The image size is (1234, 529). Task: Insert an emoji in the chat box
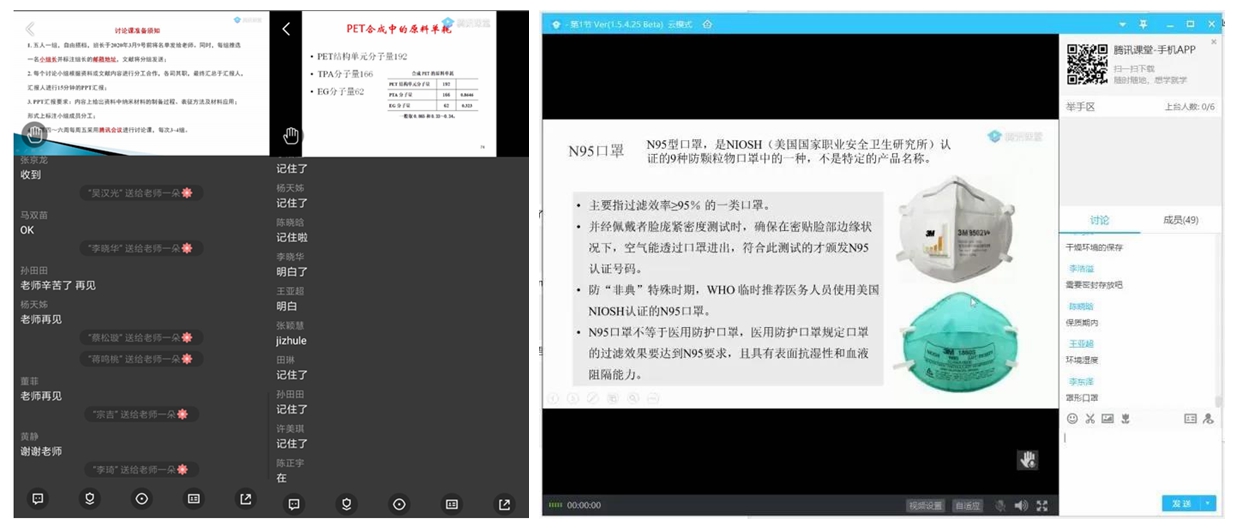click(1073, 418)
